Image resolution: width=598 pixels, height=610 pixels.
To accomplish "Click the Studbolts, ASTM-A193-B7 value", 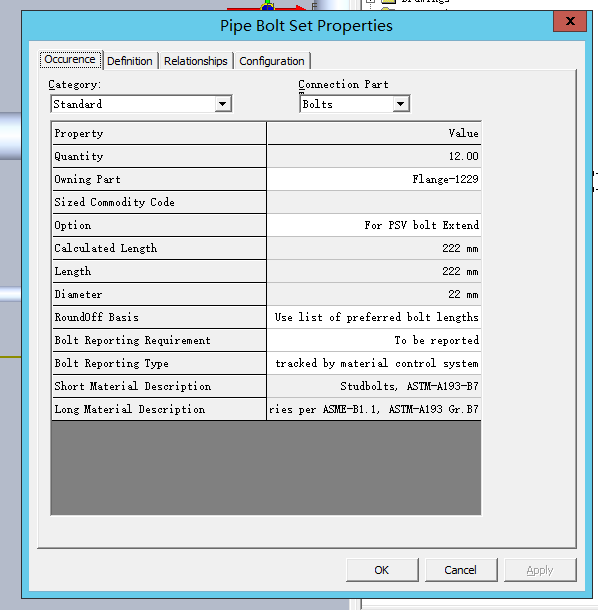I will [374, 386].
